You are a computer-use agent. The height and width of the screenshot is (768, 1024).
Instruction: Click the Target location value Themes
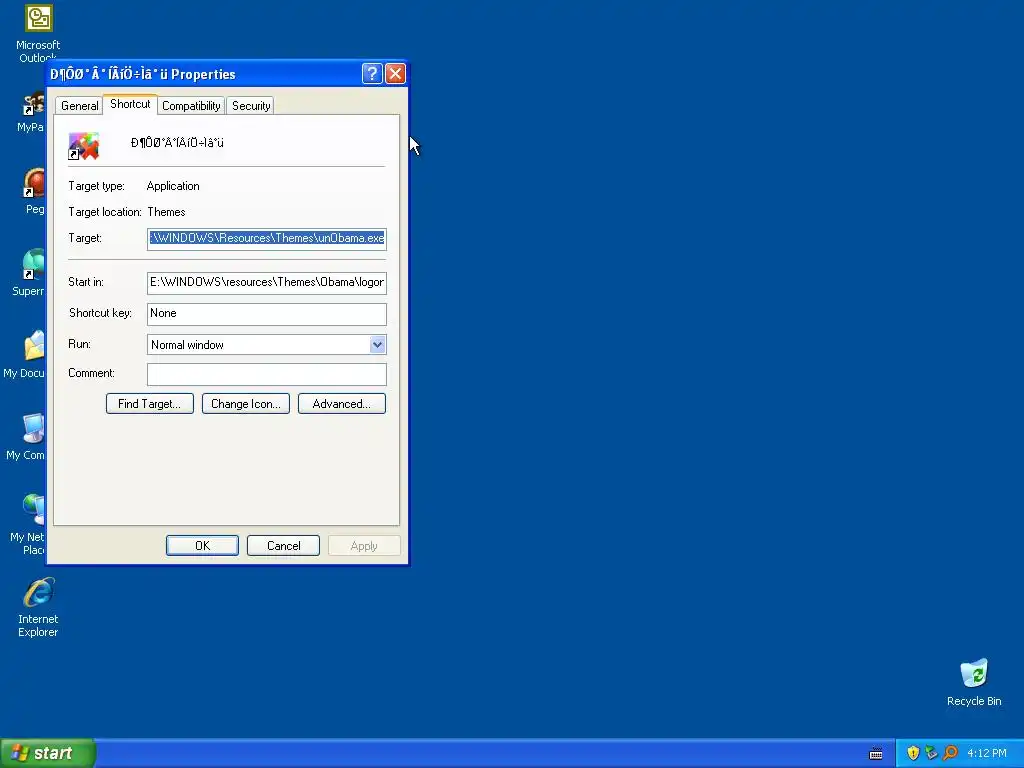tap(167, 212)
